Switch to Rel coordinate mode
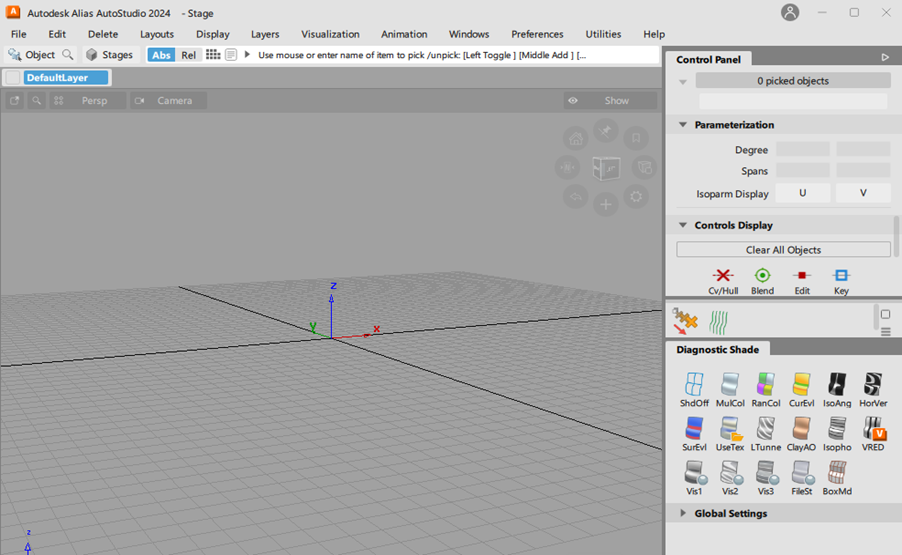Screen dimensions: 902x555 (x=188, y=55)
